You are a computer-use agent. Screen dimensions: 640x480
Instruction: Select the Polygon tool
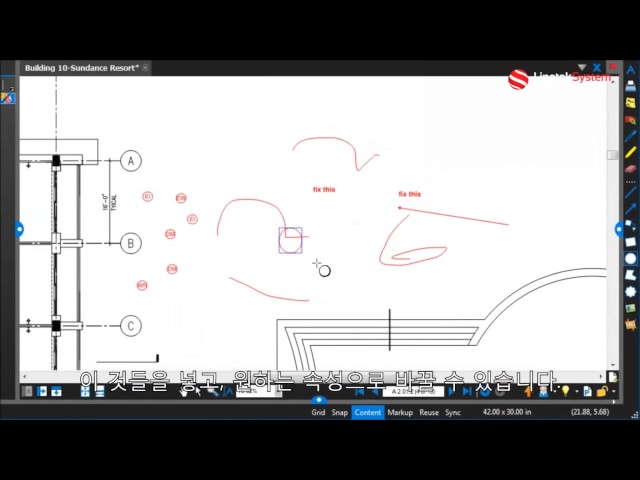pos(631,275)
